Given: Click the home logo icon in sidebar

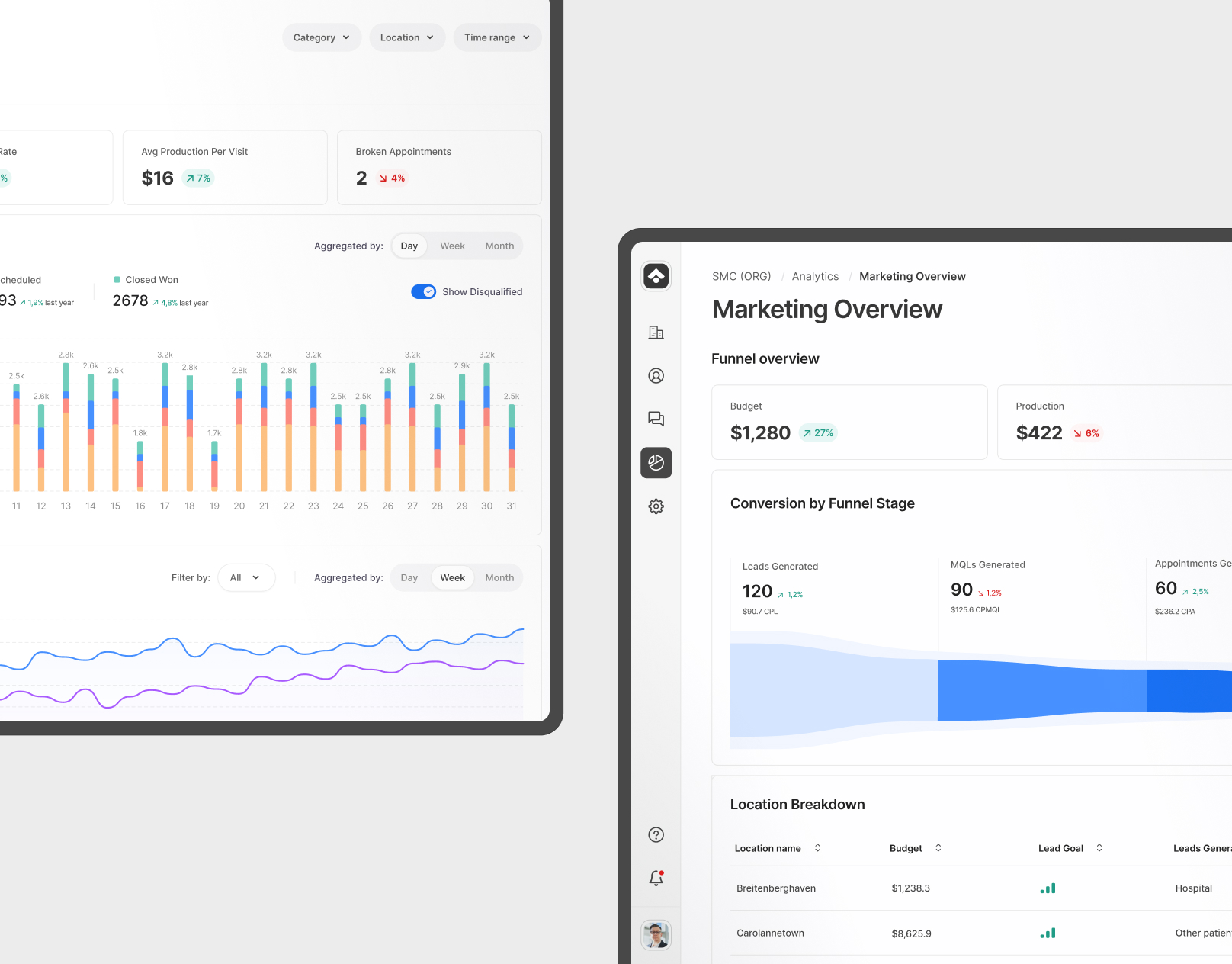Looking at the screenshot, I should point(656,276).
